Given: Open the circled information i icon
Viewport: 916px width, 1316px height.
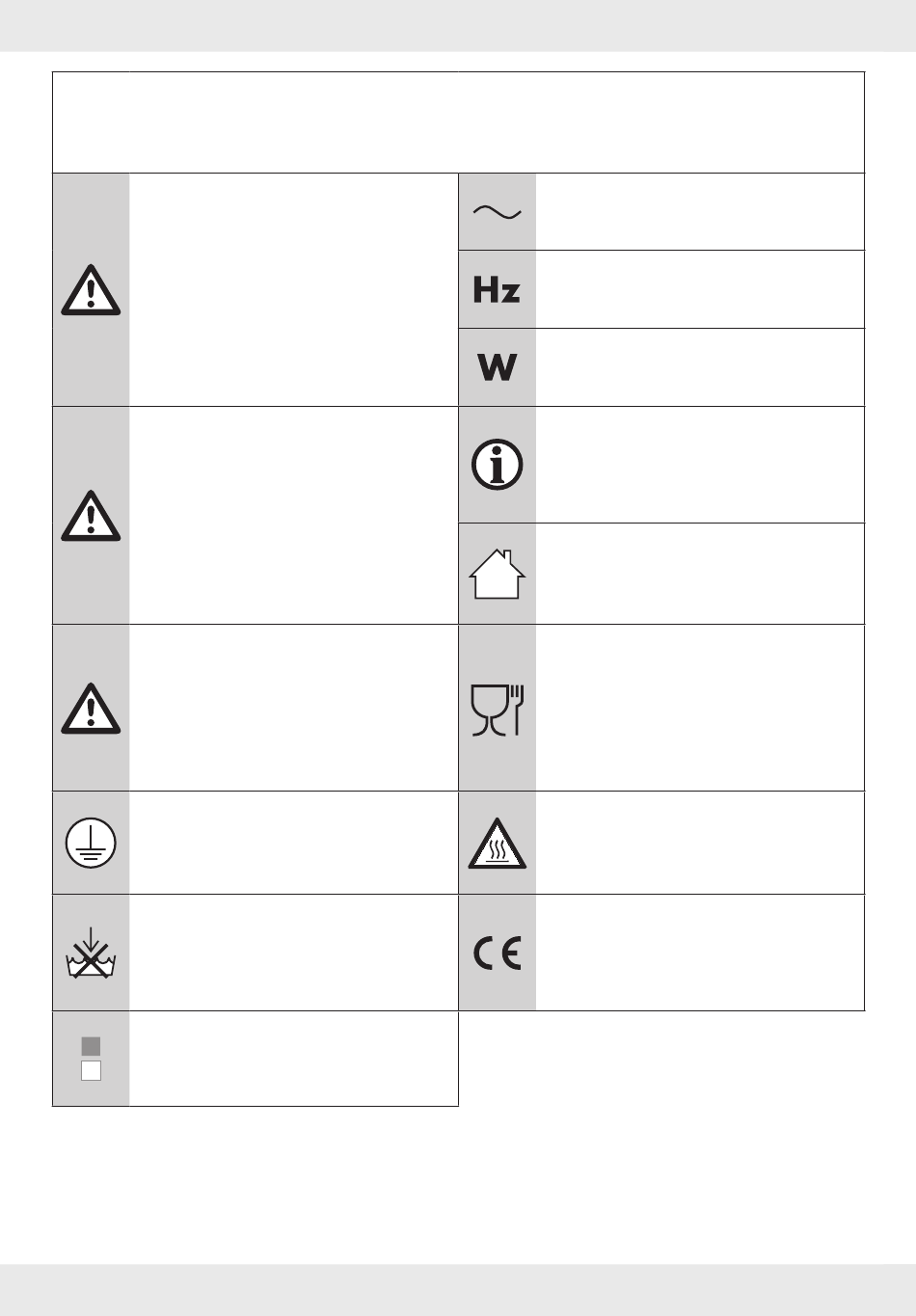Looking at the screenshot, I should 497,465.
